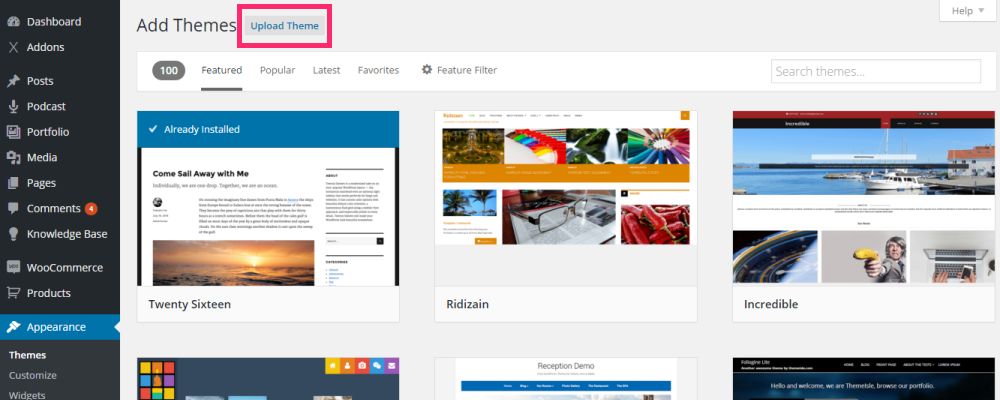Screen dimensions: 1000x400
Task: Open the Comments speech bubble icon
Action: [13, 209]
